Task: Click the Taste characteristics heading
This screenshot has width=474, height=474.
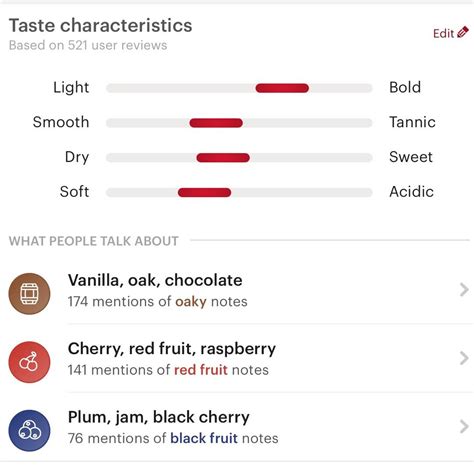Action: click(100, 25)
